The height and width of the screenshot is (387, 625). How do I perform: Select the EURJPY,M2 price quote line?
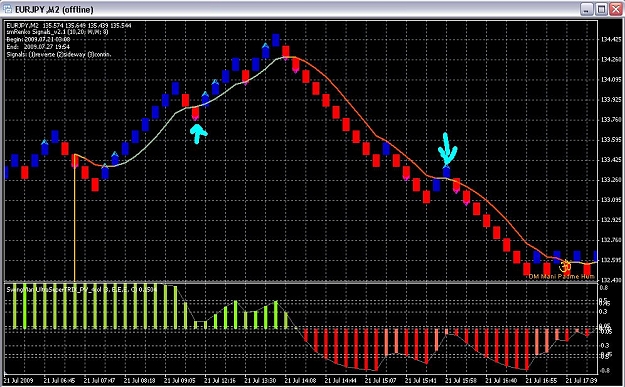(69, 26)
